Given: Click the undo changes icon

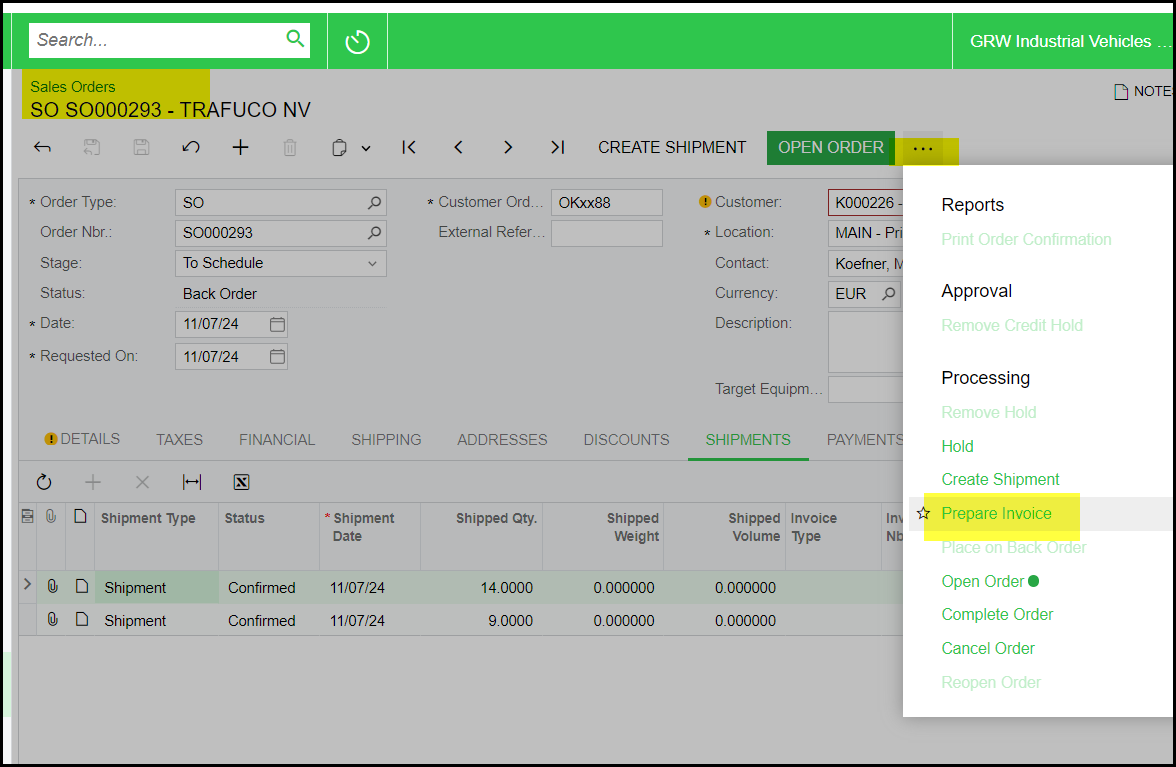Looking at the screenshot, I should [x=191, y=148].
